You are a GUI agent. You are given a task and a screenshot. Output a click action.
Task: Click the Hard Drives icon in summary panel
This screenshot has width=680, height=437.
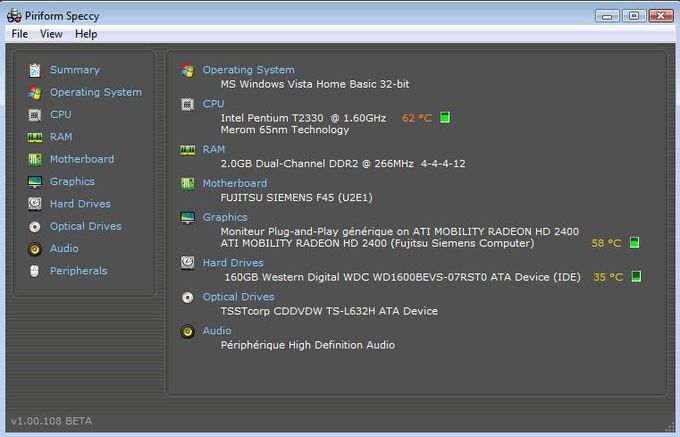click(x=187, y=263)
